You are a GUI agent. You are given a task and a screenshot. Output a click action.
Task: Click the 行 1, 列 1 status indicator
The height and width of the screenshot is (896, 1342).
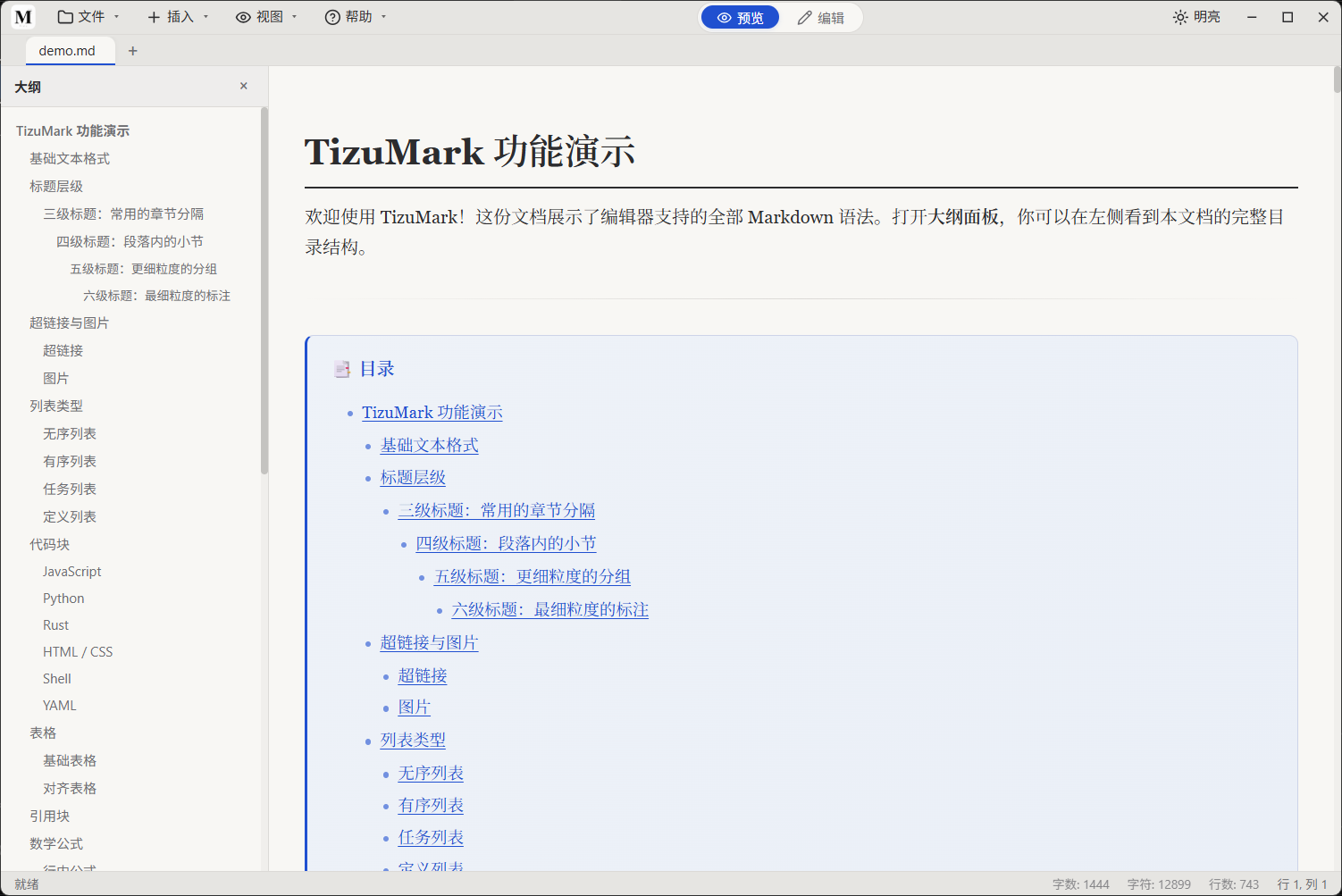pos(1302,884)
